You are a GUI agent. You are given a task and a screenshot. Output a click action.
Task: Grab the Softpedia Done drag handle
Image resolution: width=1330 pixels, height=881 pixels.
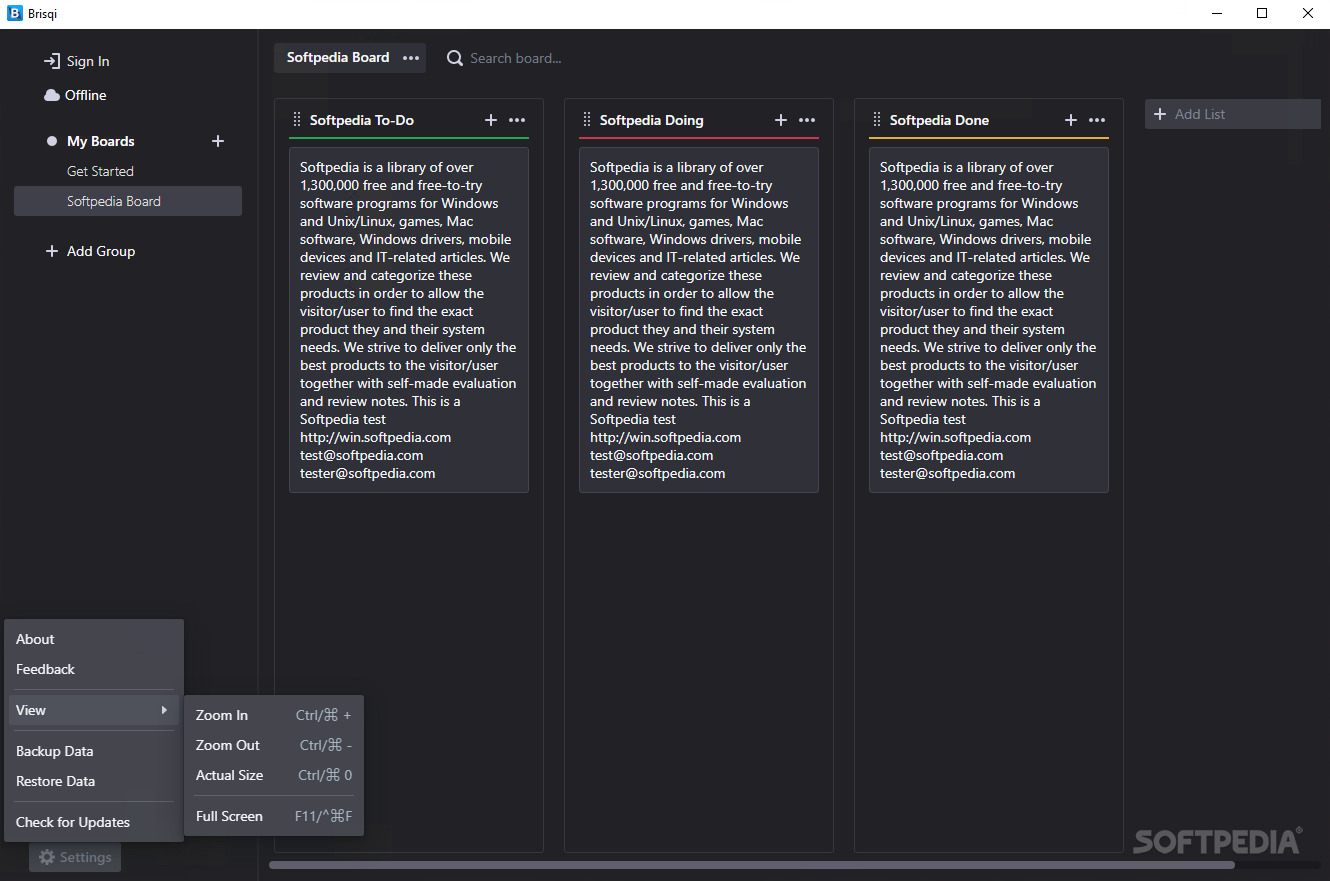click(877, 120)
